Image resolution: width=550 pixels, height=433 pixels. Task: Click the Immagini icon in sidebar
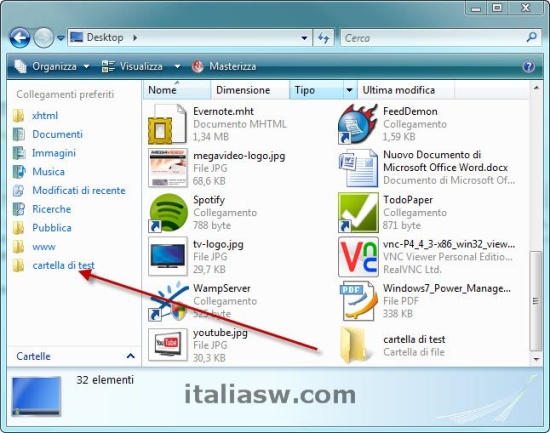click(19, 153)
